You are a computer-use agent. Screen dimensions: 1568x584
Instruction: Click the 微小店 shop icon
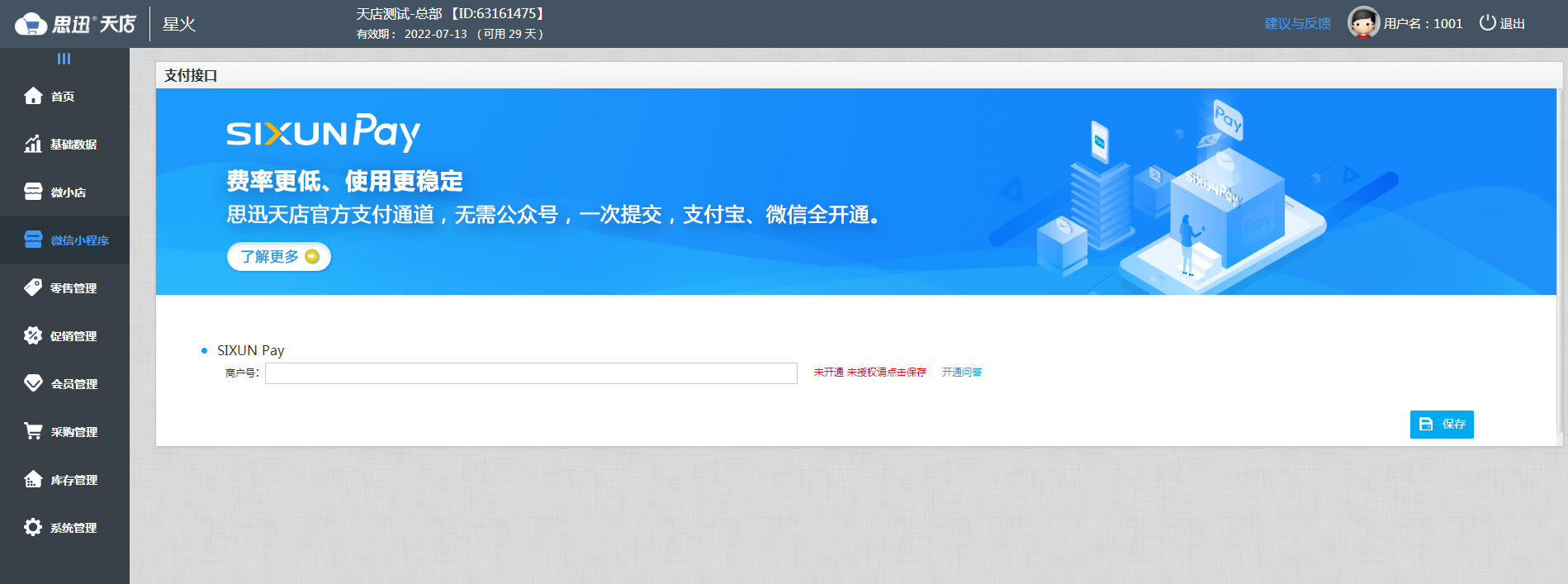33,192
